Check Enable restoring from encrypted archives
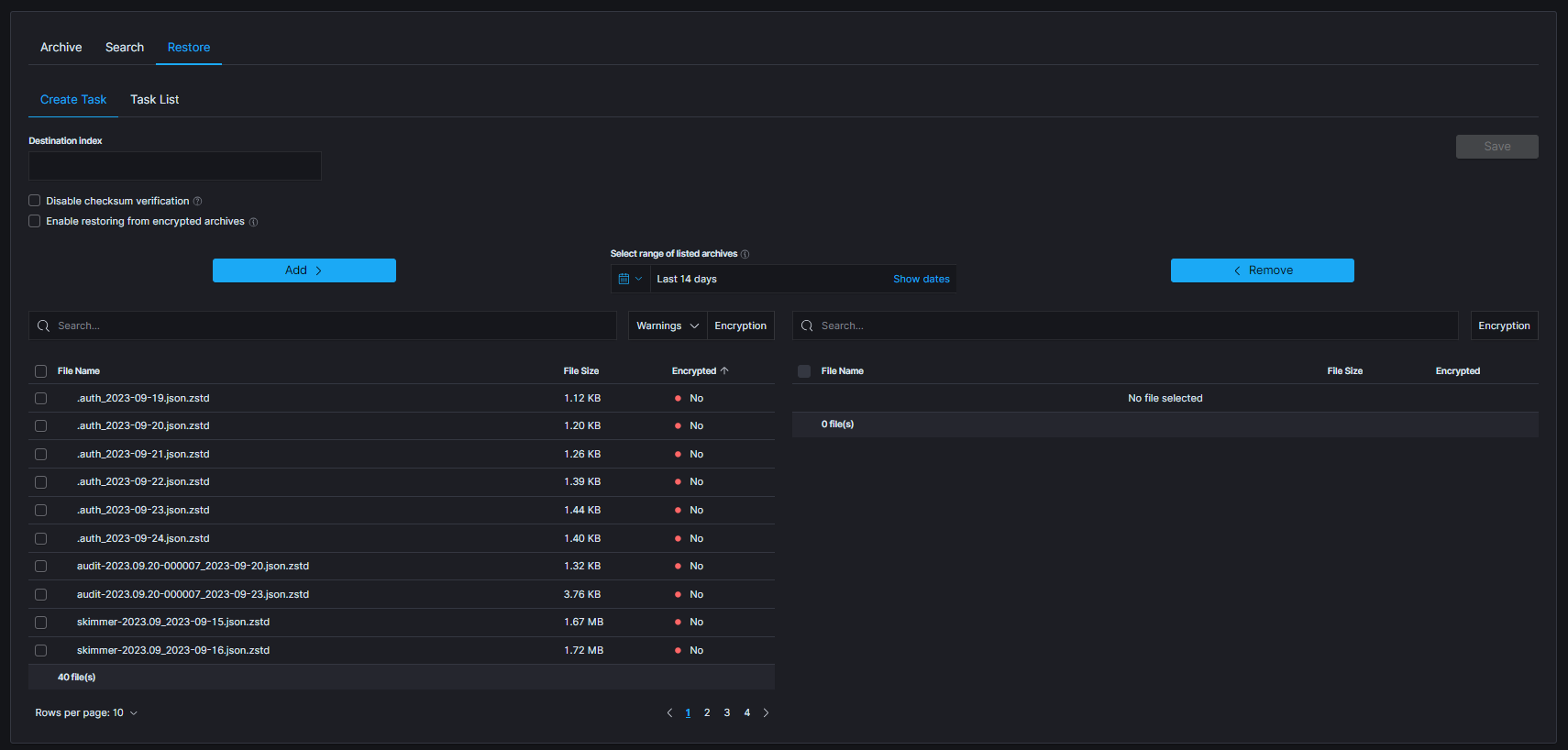Image resolution: width=1568 pixels, height=750 pixels. 35,221
